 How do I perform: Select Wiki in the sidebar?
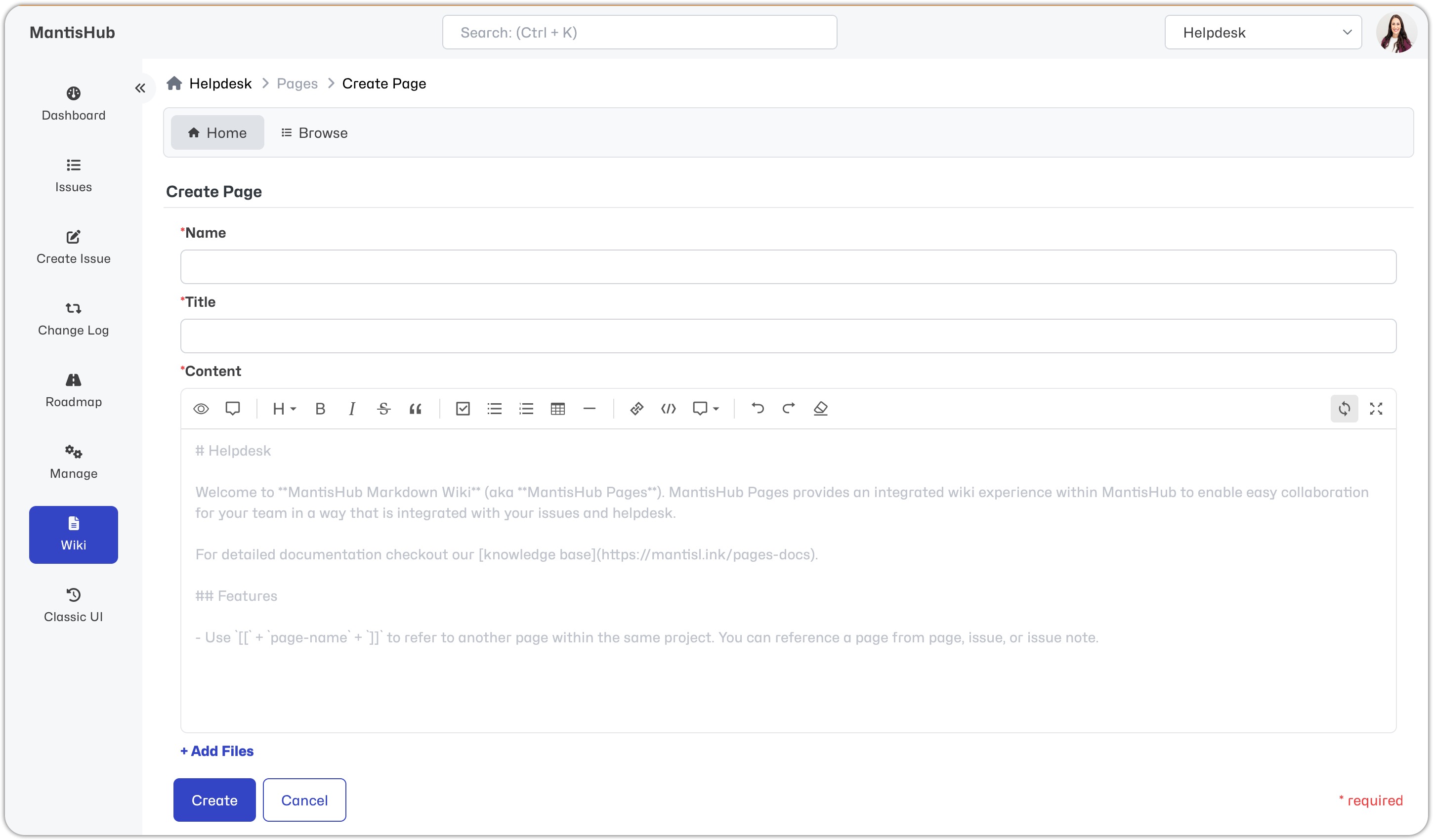(x=73, y=535)
